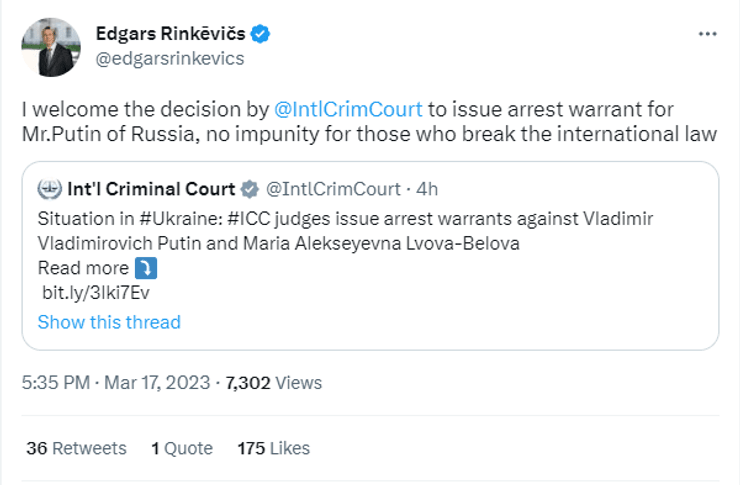The image size is (740, 485).
Task: Open the 36 Retweets list
Action: 76,448
